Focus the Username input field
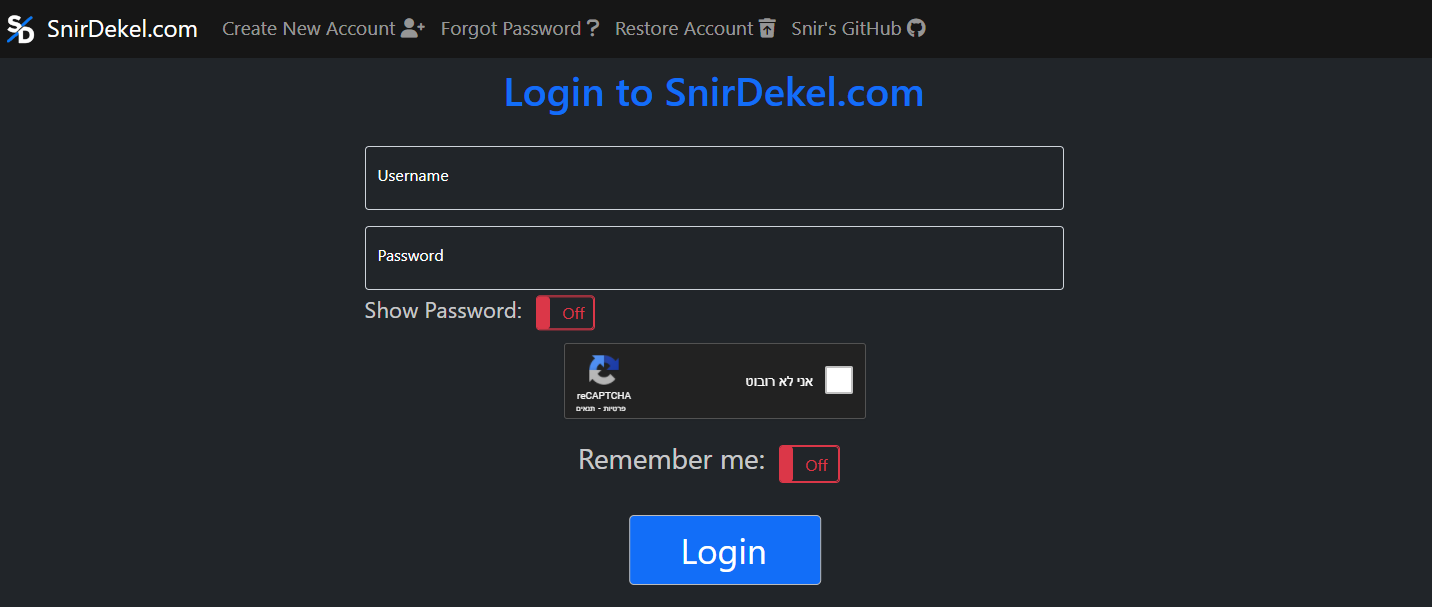1432x607 pixels. [713, 178]
